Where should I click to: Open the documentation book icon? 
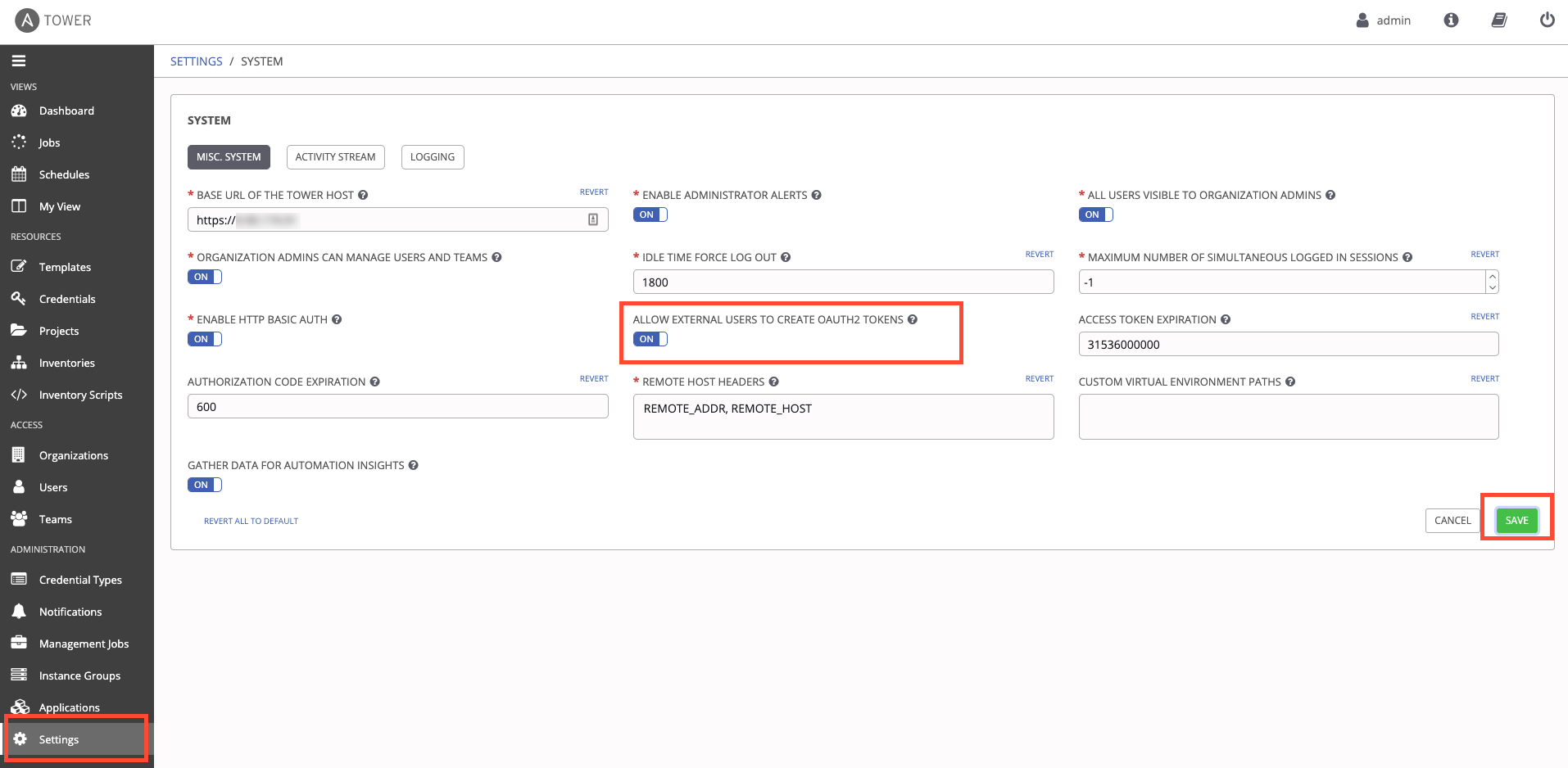(1498, 20)
